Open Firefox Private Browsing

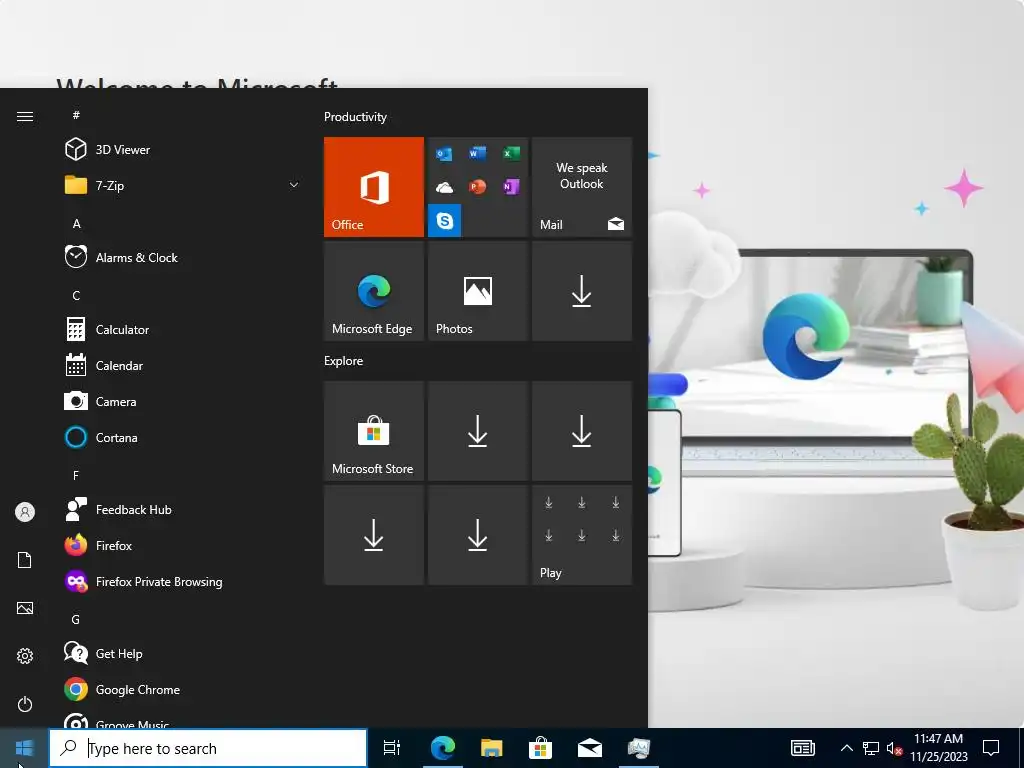point(183,581)
